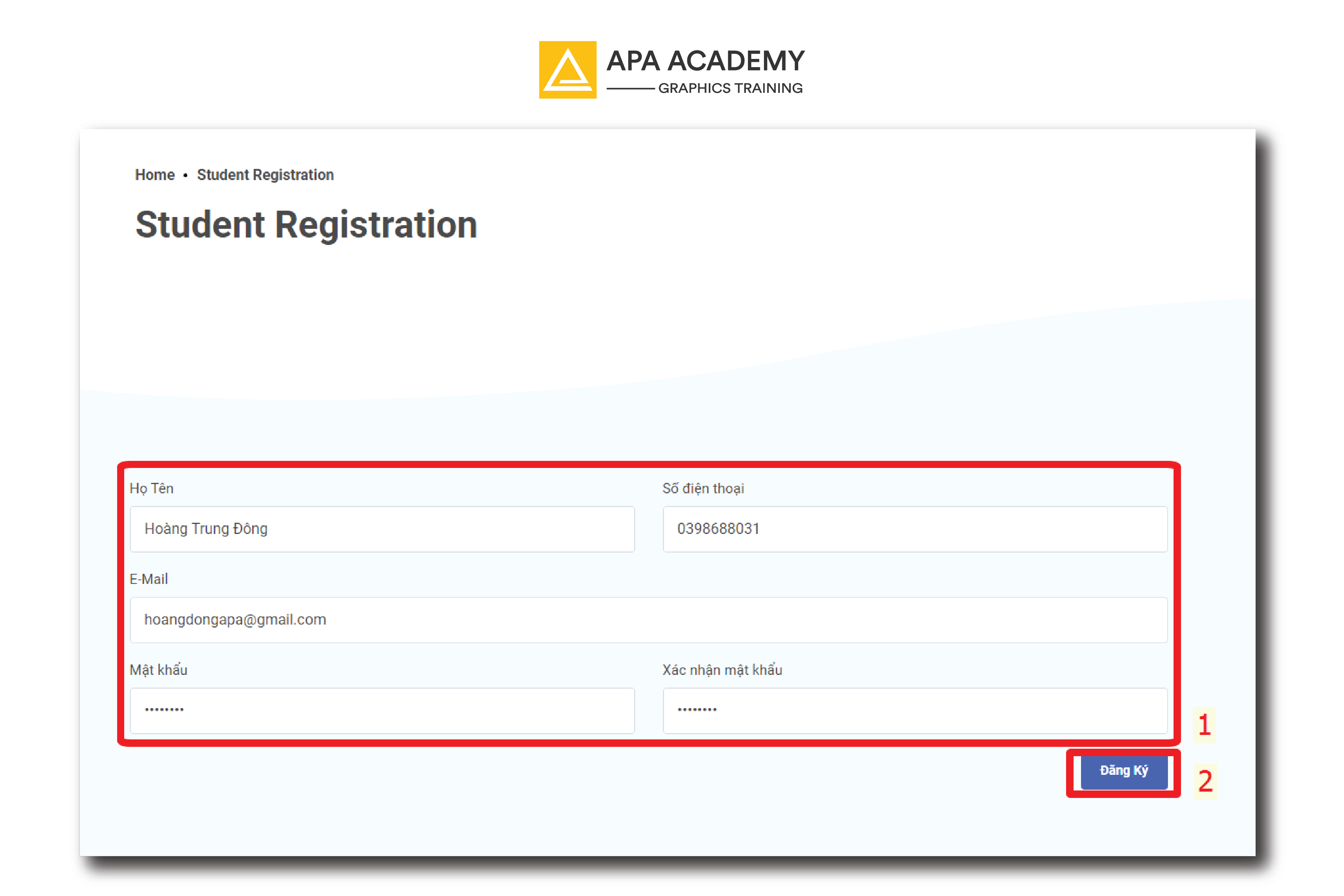1344x896 pixels.
Task: Click the breadcrumb separator dot
Action: pyautogui.click(x=185, y=175)
